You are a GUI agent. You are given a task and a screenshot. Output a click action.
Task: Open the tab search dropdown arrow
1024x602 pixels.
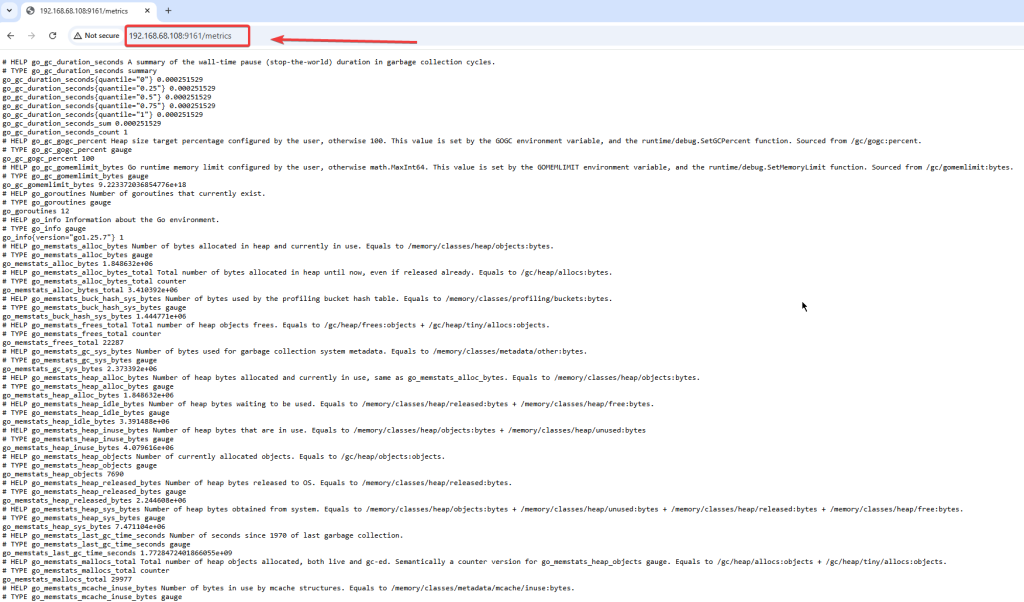(9, 10)
